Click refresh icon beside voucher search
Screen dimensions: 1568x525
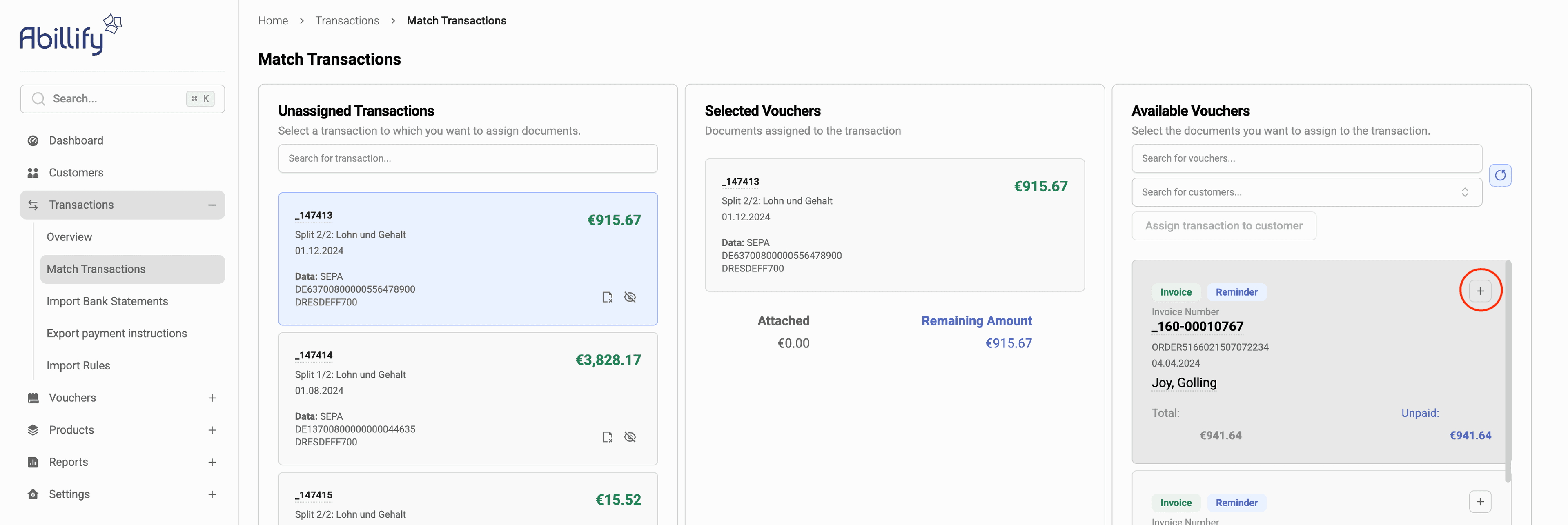[x=1500, y=175]
